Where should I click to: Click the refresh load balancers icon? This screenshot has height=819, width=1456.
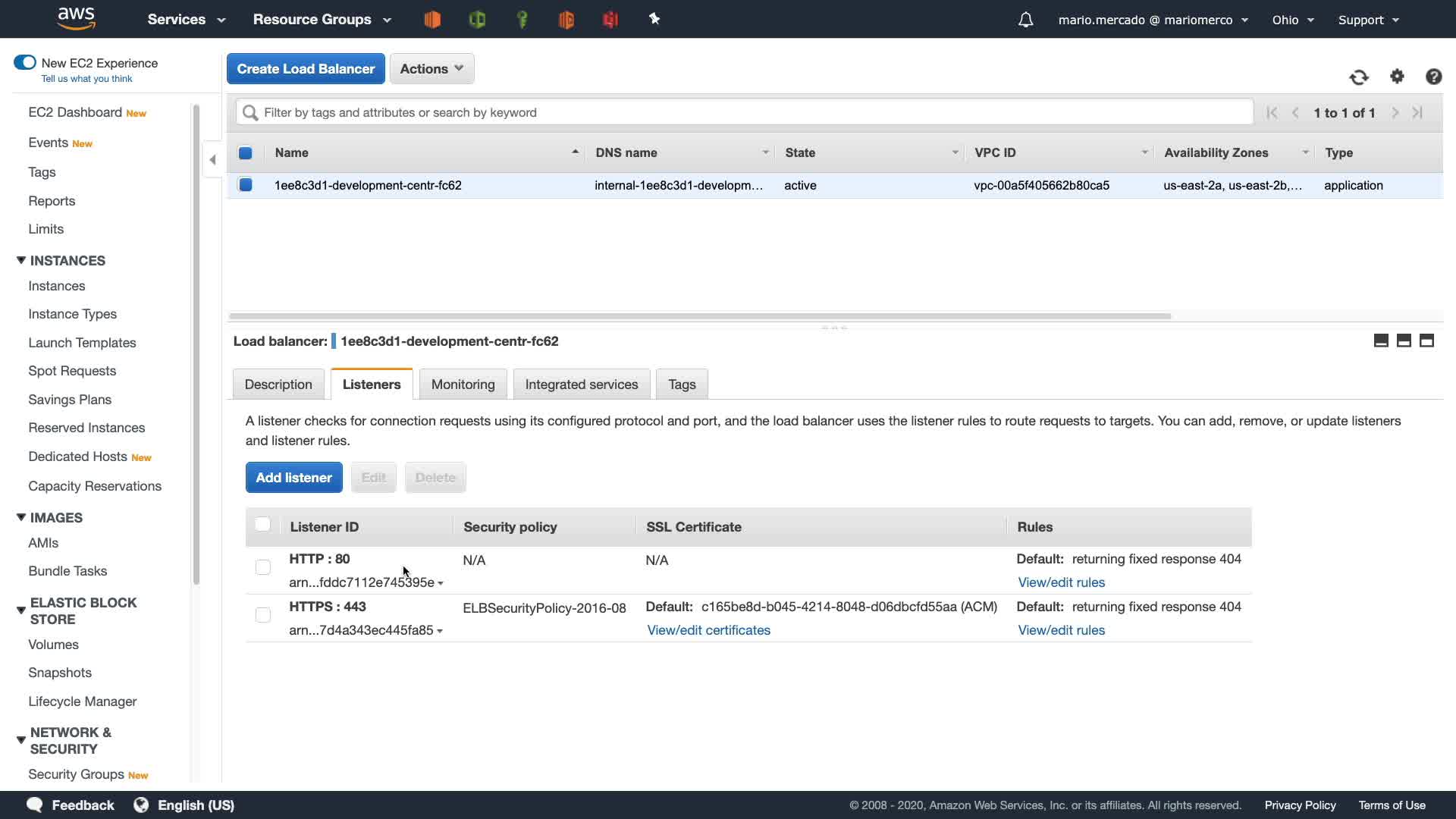[1359, 77]
